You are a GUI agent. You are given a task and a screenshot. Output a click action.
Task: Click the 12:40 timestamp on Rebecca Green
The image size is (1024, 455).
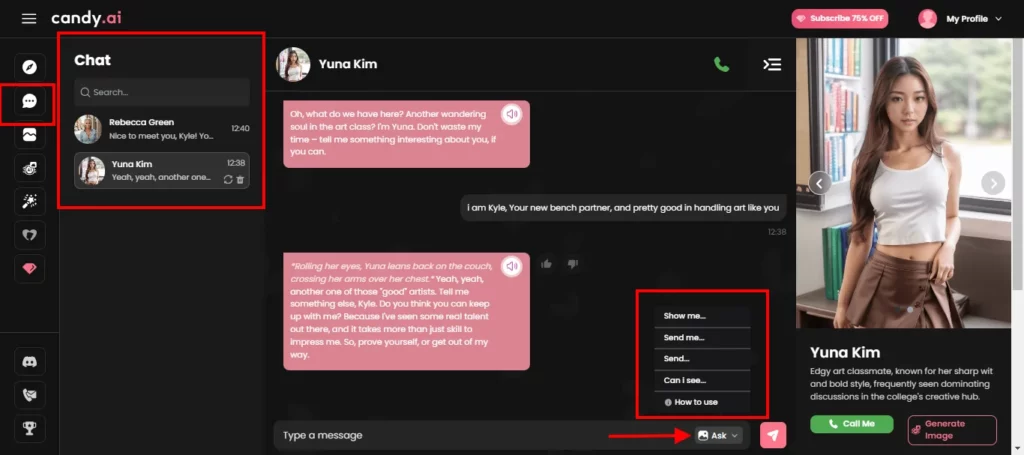tap(240, 129)
